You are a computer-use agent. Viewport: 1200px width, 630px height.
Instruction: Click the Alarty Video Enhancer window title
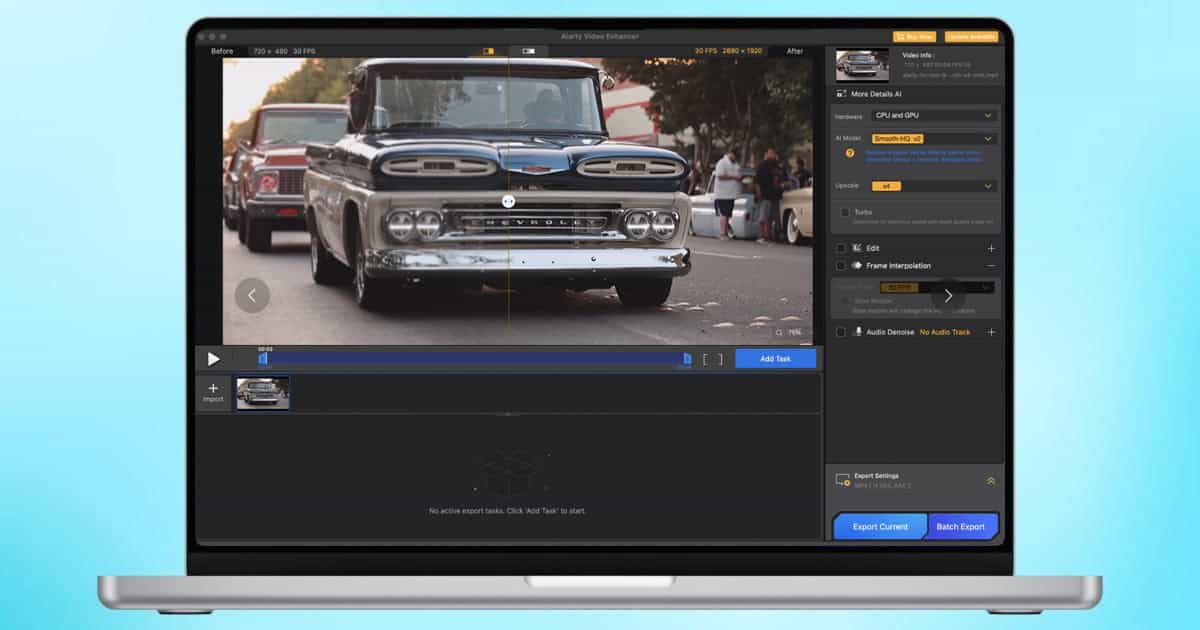point(599,37)
